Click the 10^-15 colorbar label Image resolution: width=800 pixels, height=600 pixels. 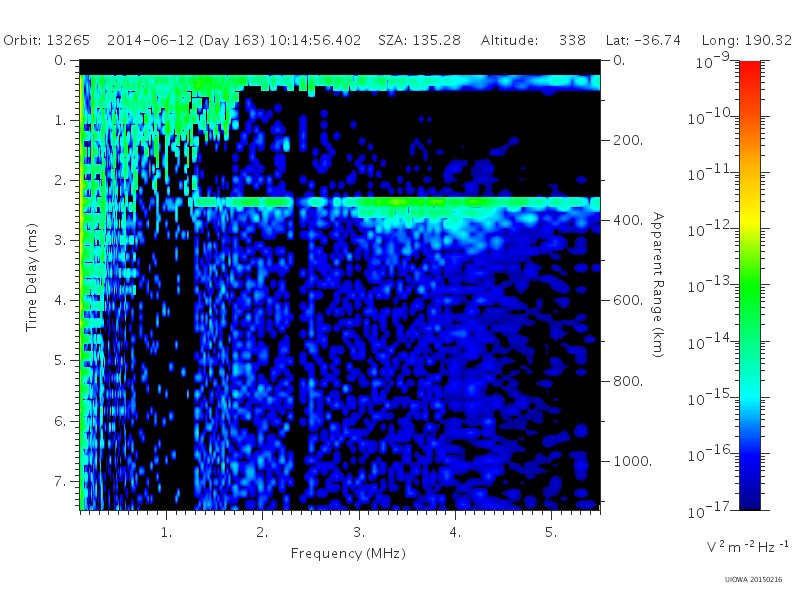click(x=711, y=397)
